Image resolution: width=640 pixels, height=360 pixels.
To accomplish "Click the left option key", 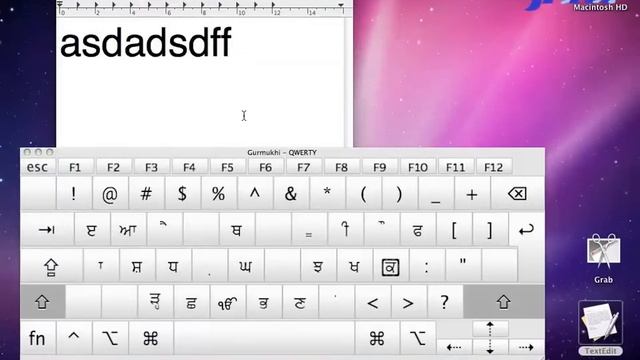I will [110, 338].
